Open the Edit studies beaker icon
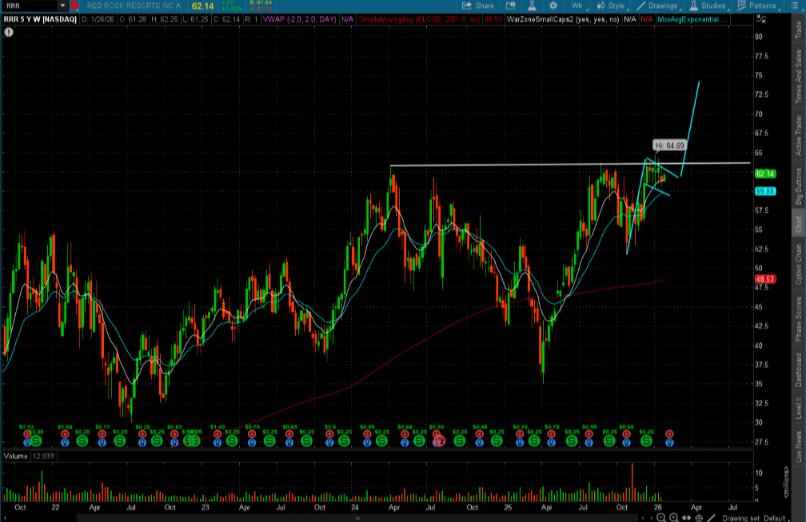Image resolution: width=806 pixels, height=522 pixels. point(532,6)
